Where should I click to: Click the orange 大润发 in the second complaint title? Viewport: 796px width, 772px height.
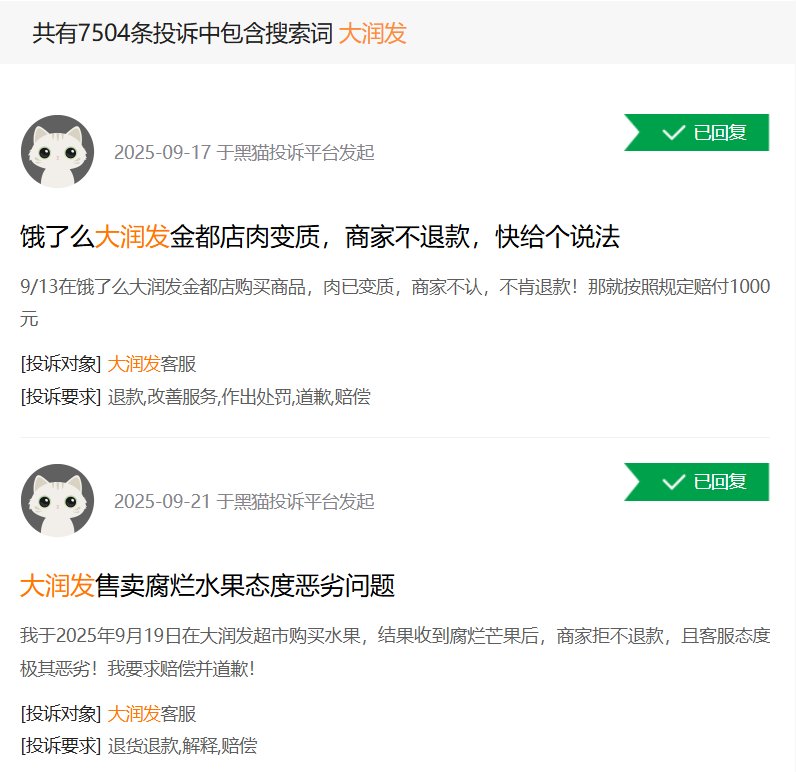57,585
